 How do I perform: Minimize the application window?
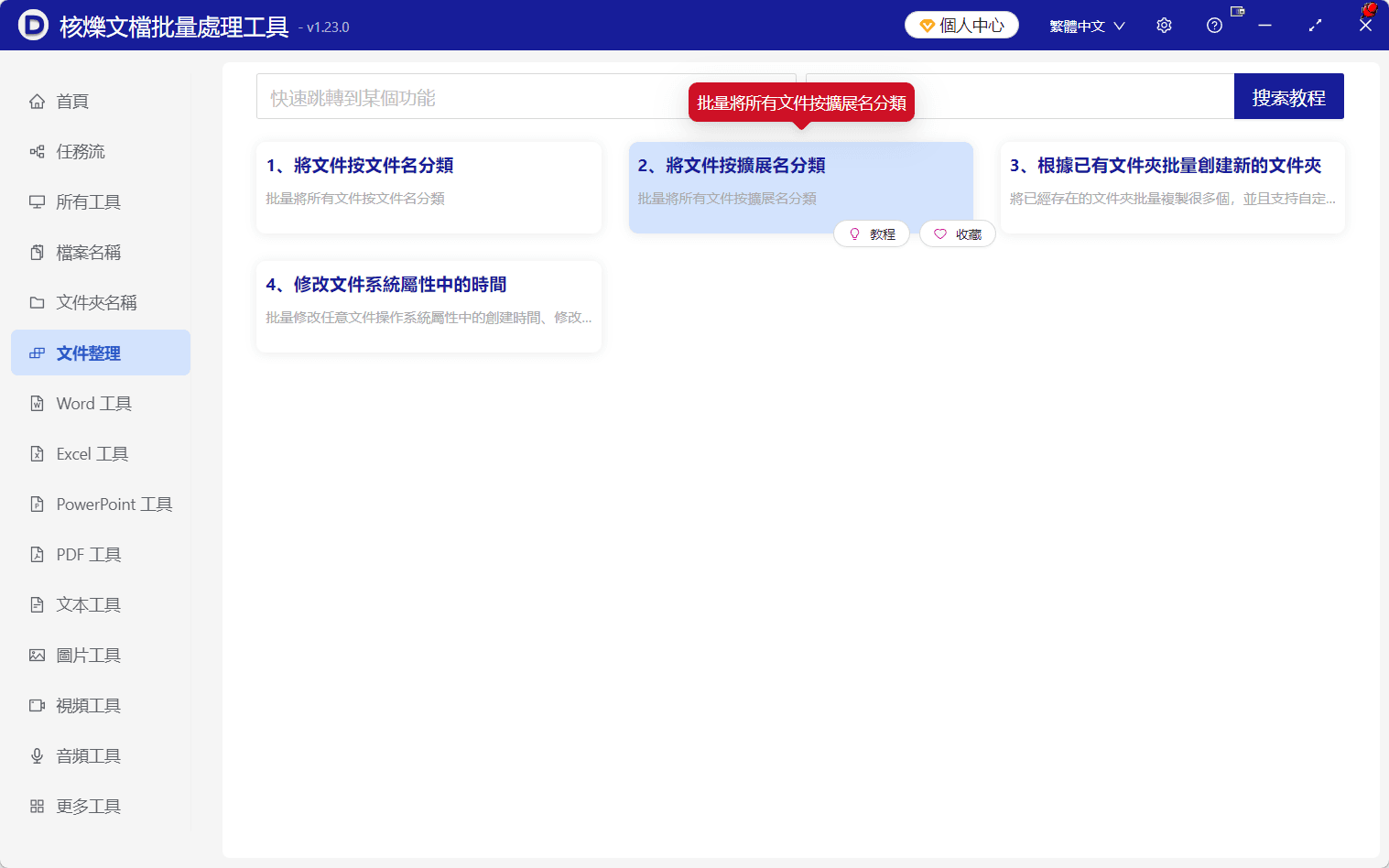pyautogui.click(x=1265, y=26)
